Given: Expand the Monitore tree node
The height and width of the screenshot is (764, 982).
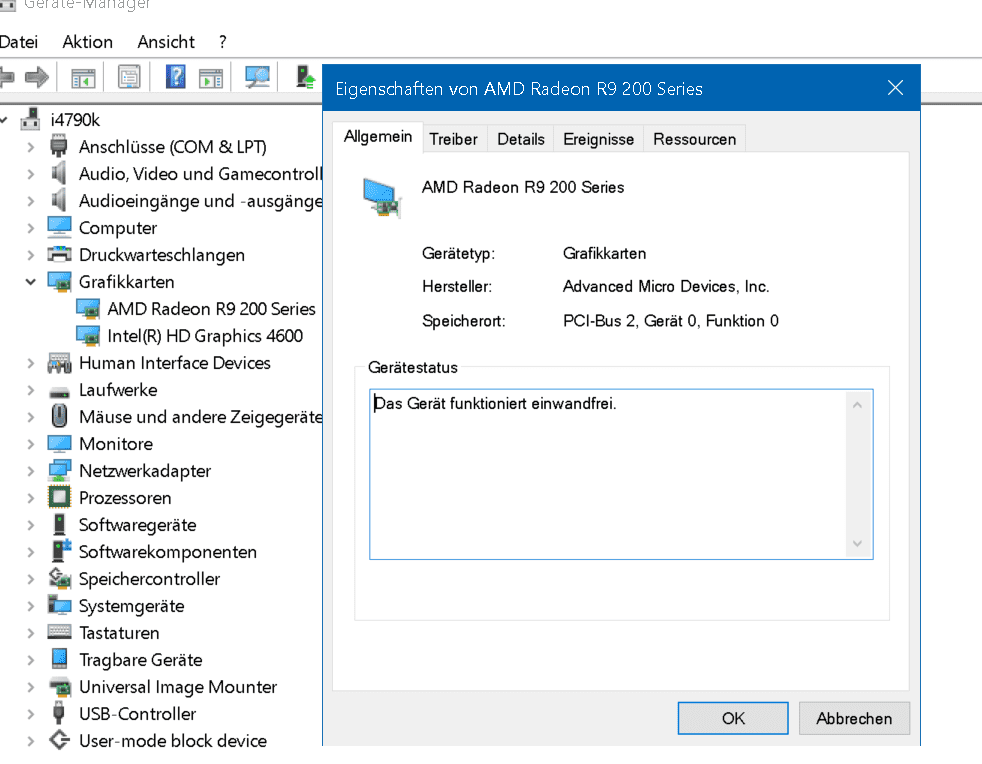Looking at the screenshot, I should coord(31,444).
